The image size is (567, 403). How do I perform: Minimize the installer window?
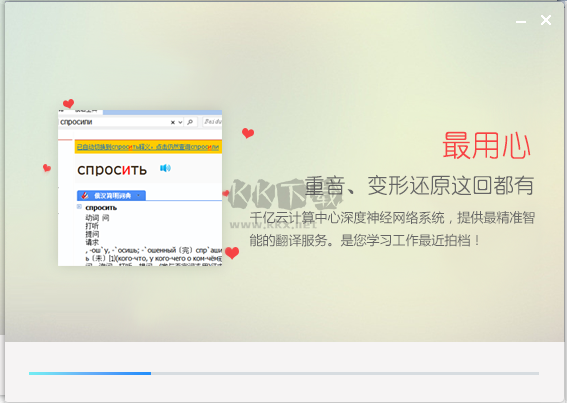click(x=521, y=22)
